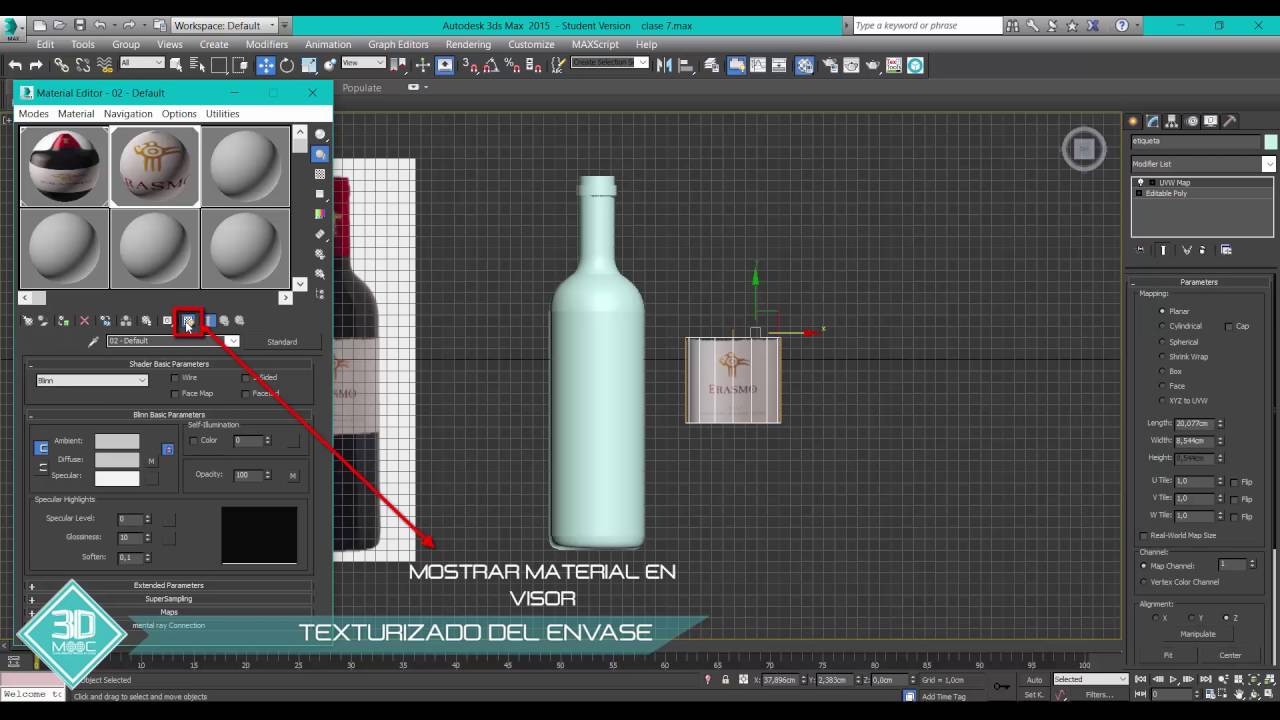Activate Select and Move tool
Viewport: 1280px width, 720px height.
point(265,65)
